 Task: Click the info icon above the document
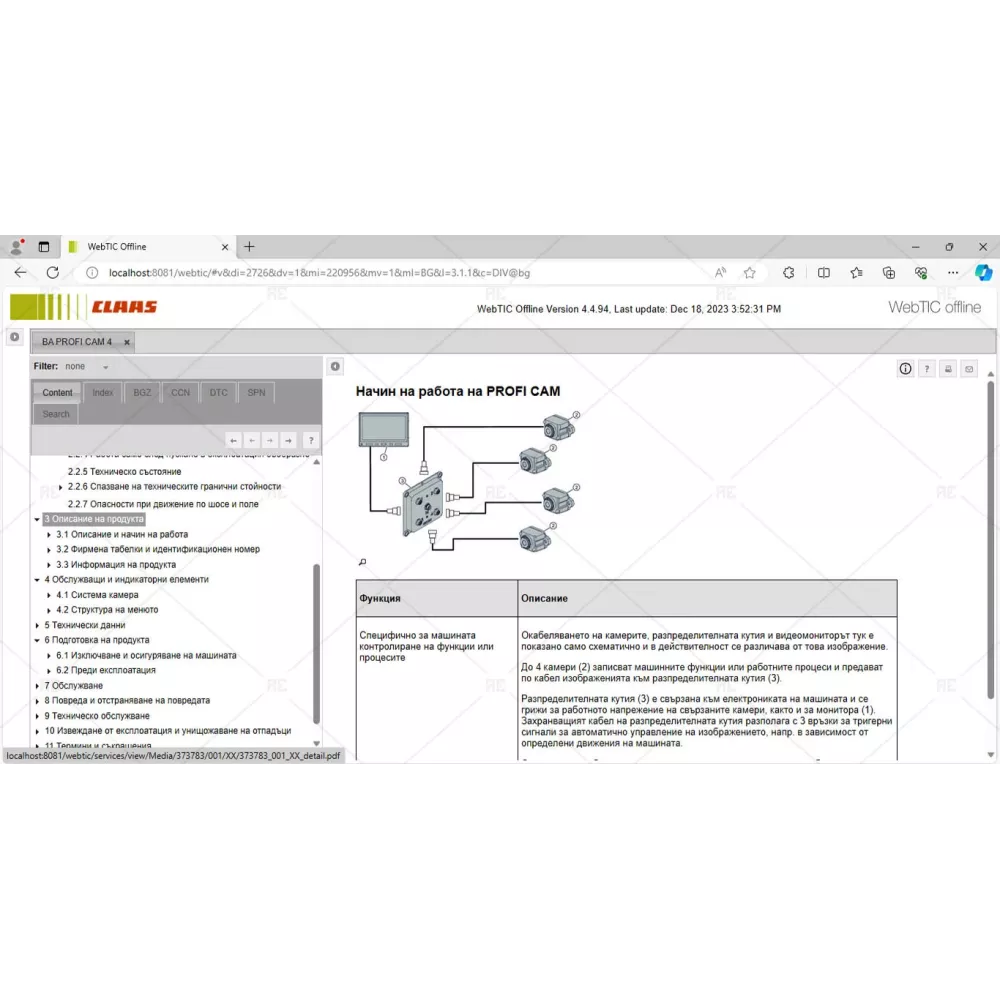click(x=905, y=369)
